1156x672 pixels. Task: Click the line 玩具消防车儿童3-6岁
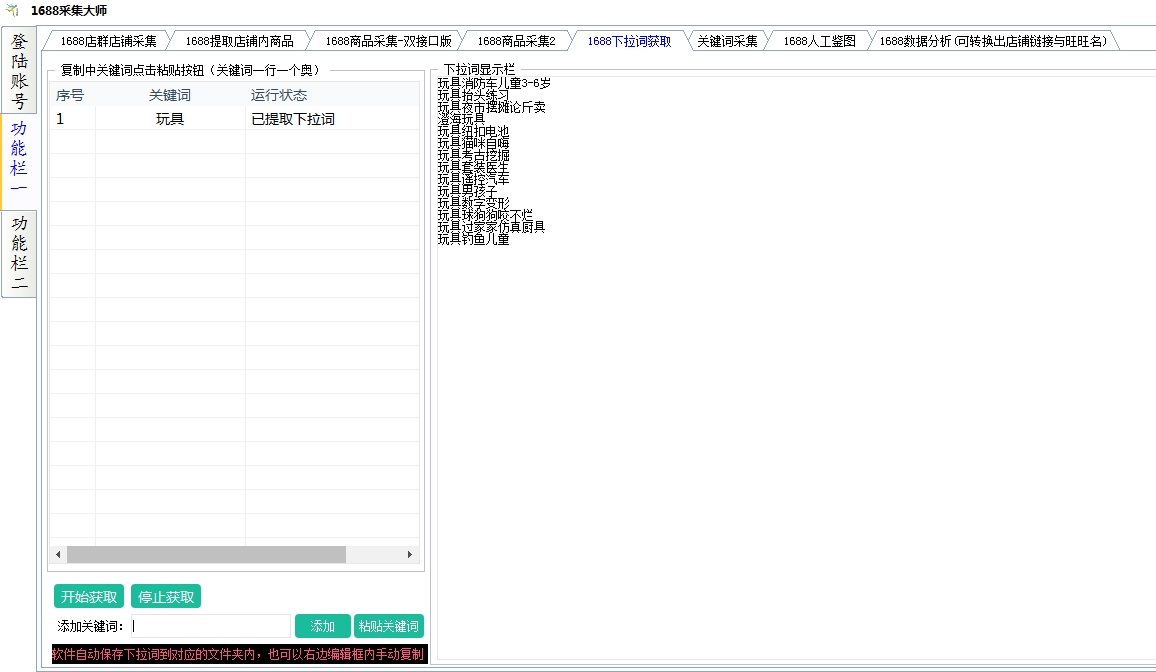tap(494, 83)
